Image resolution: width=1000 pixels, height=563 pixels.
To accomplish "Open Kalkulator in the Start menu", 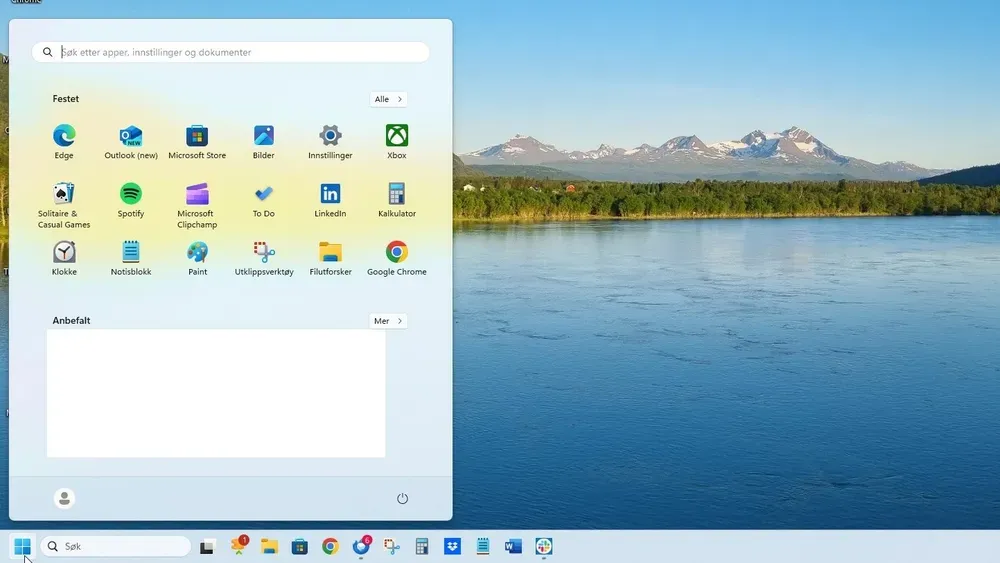I will point(397,195).
